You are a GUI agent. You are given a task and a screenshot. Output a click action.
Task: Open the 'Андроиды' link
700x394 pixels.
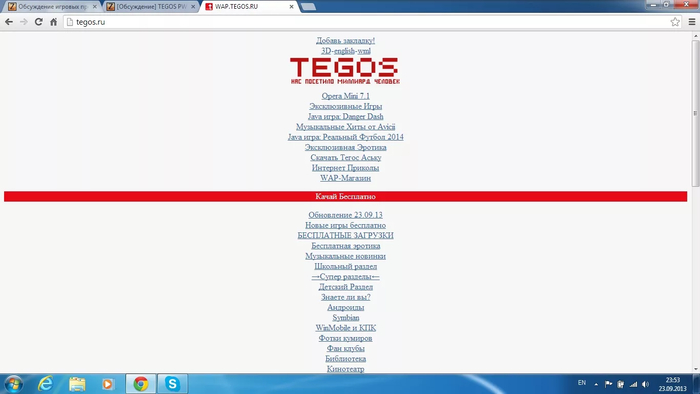[x=346, y=307]
